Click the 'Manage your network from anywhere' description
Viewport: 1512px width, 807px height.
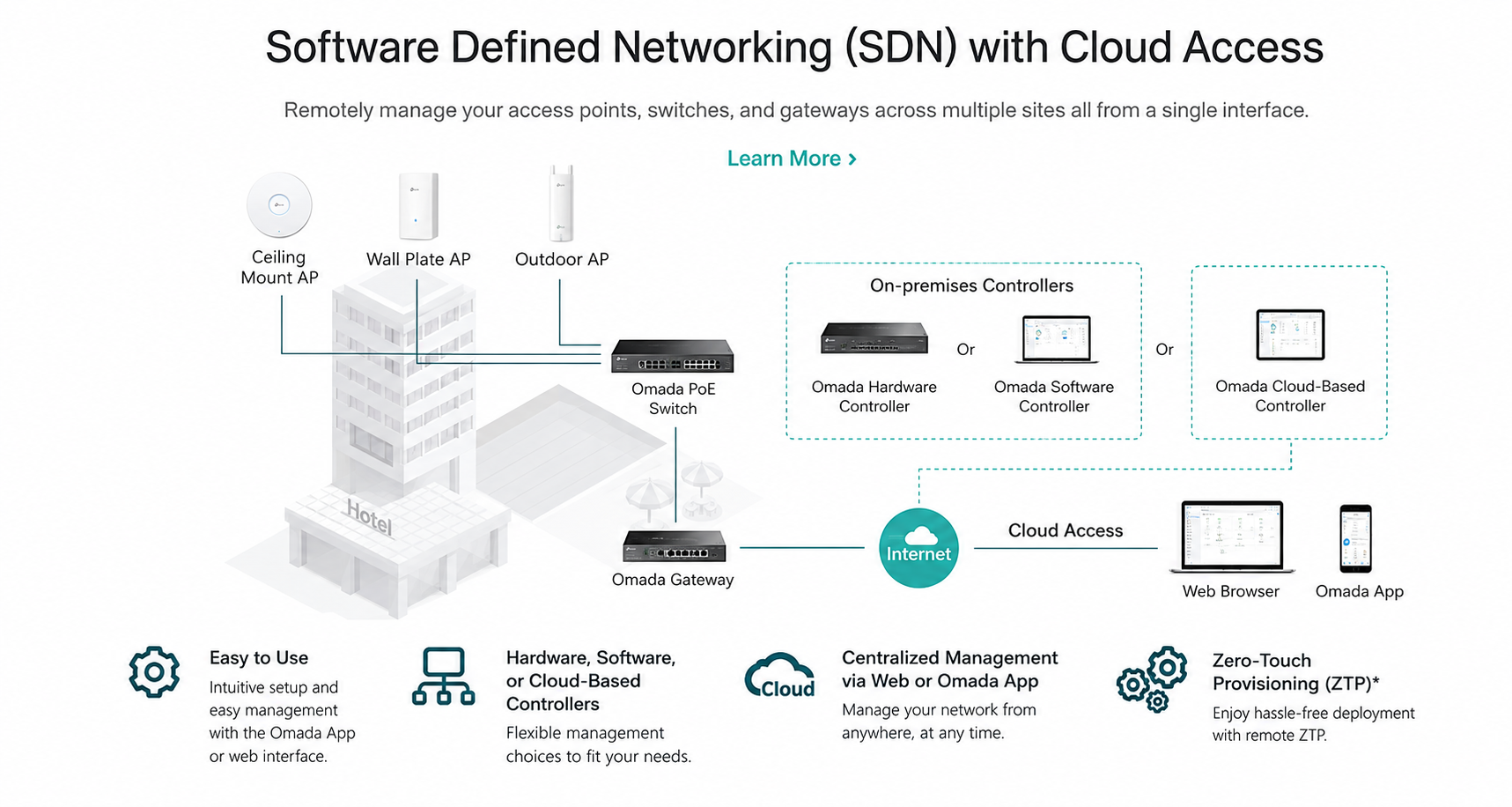pos(939,722)
